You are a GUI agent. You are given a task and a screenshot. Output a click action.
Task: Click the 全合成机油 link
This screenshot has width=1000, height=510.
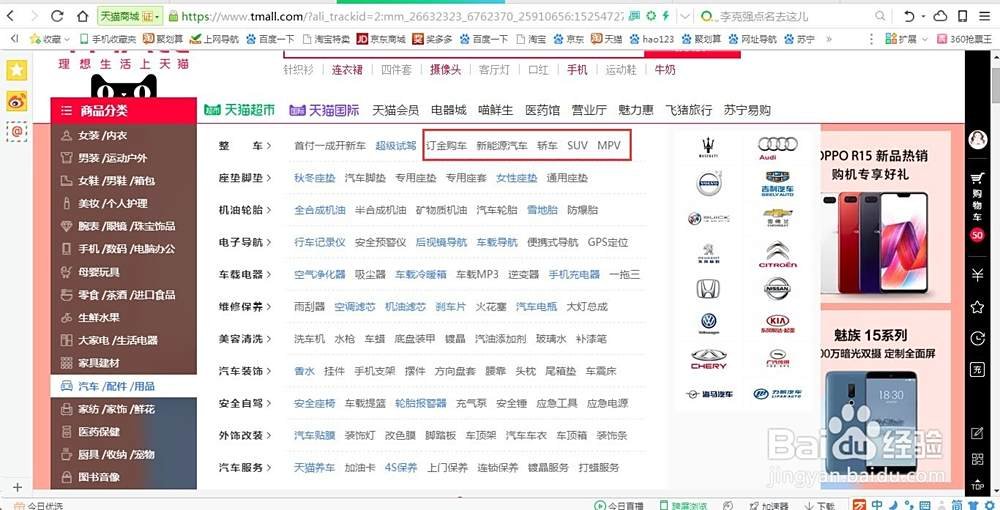click(x=320, y=210)
